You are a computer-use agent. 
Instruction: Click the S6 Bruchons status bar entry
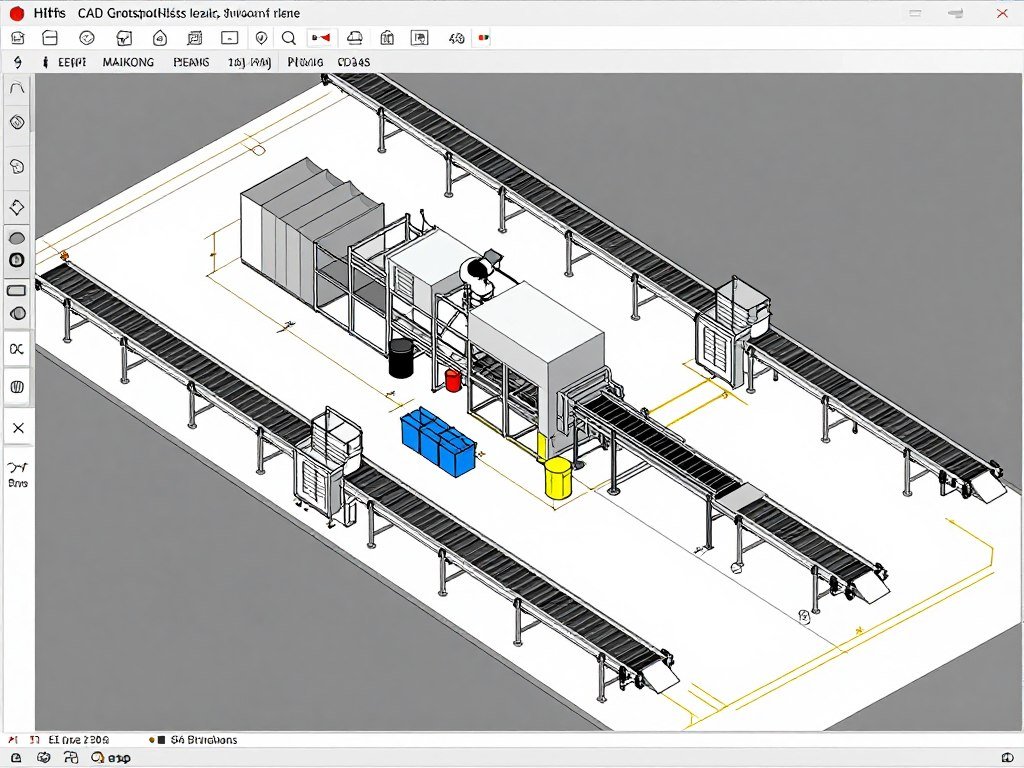[x=205, y=739]
